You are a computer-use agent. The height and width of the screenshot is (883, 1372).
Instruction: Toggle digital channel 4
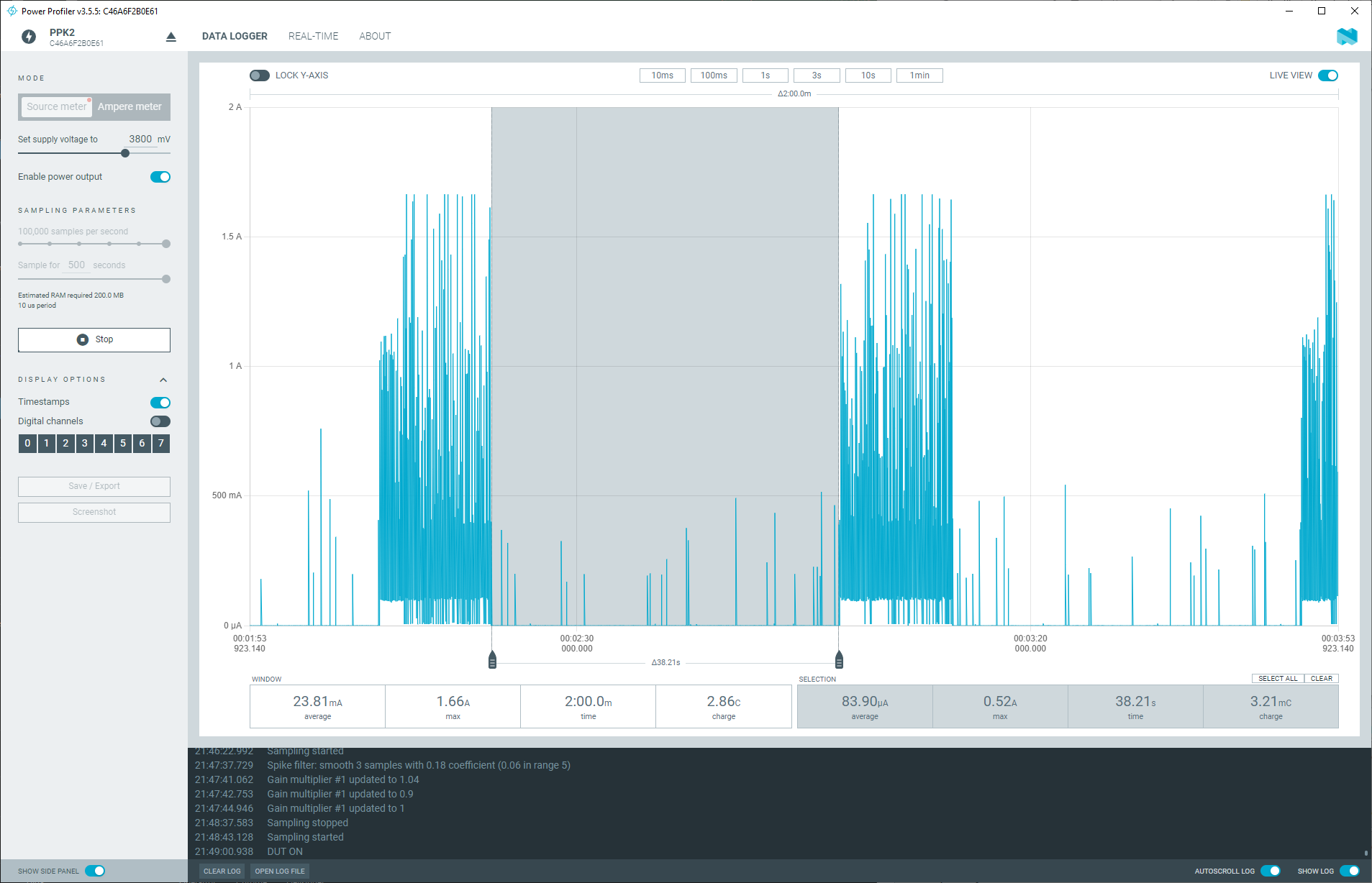click(104, 444)
